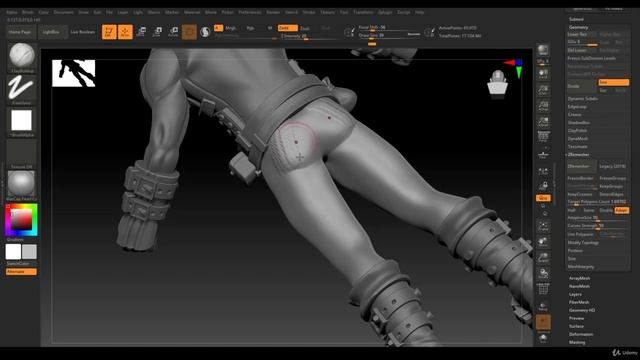Toggle the PolyF line fill grid icon

tap(543, 289)
